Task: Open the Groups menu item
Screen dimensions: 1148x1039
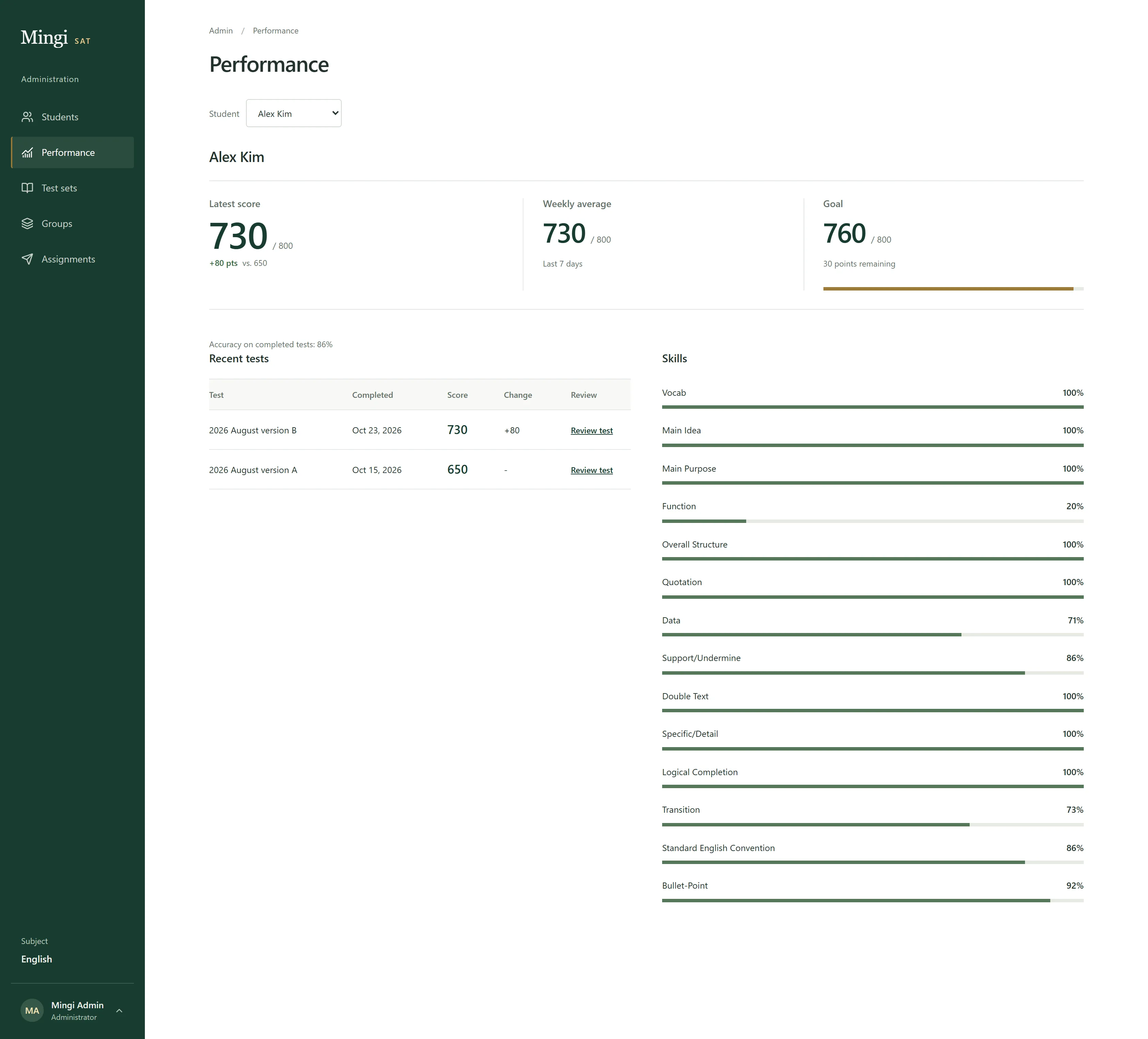Action: (72, 224)
